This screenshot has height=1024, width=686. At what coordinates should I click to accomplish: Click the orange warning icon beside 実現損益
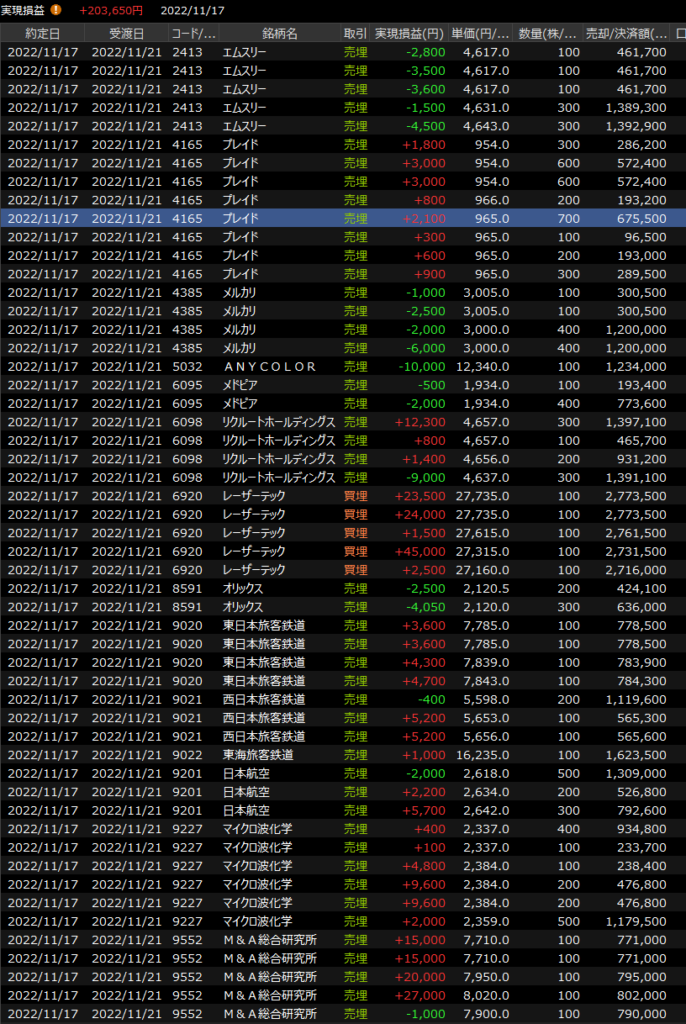pos(56,10)
